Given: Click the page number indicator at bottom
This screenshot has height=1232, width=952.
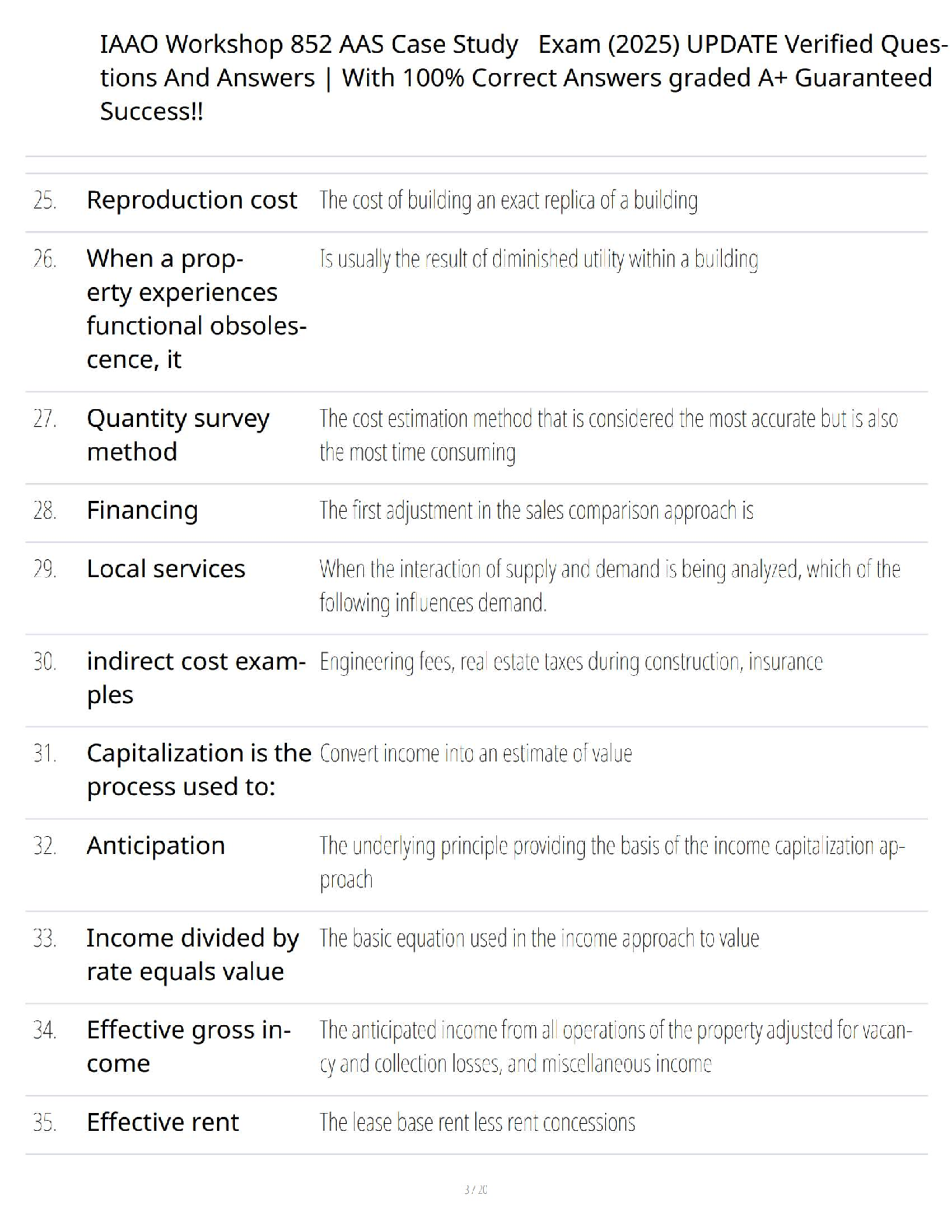Looking at the screenshot, I should pyautogui.click(x=475, y=1189).
